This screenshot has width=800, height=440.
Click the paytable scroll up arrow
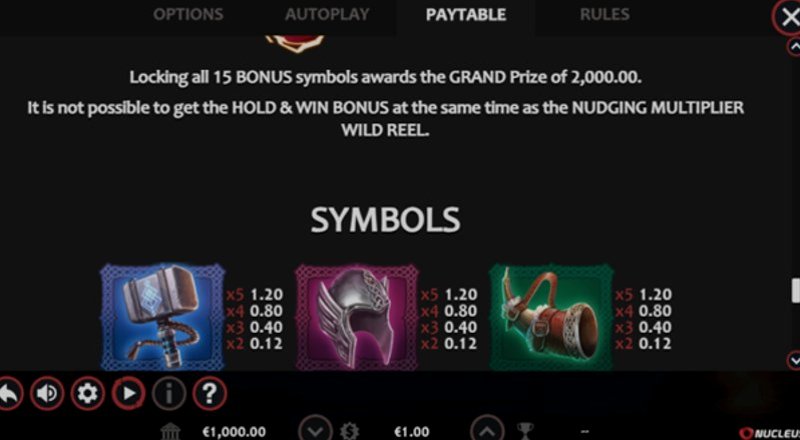[794, 47]
